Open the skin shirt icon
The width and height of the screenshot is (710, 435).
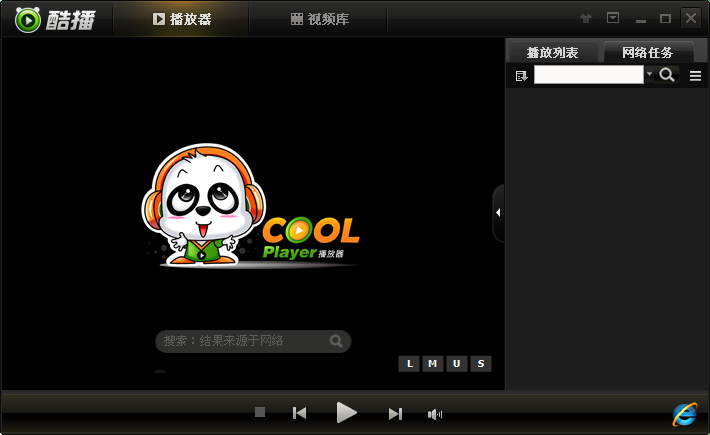pyautogui.click(x=586, y=19)
